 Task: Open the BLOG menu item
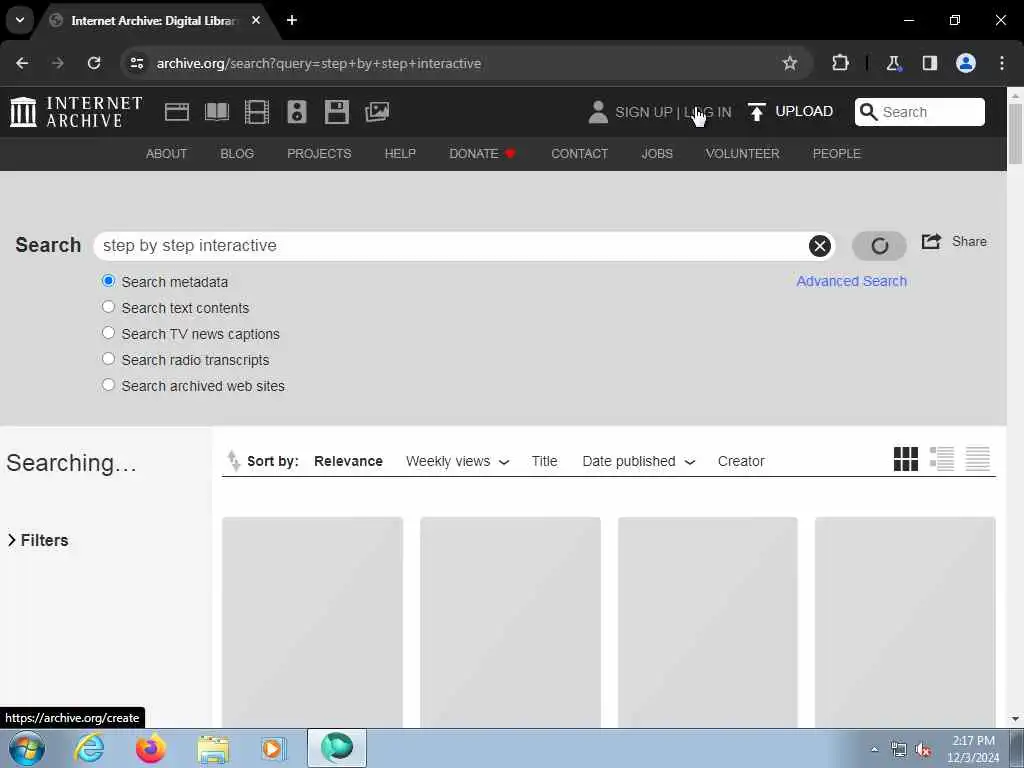click(237, 153)
